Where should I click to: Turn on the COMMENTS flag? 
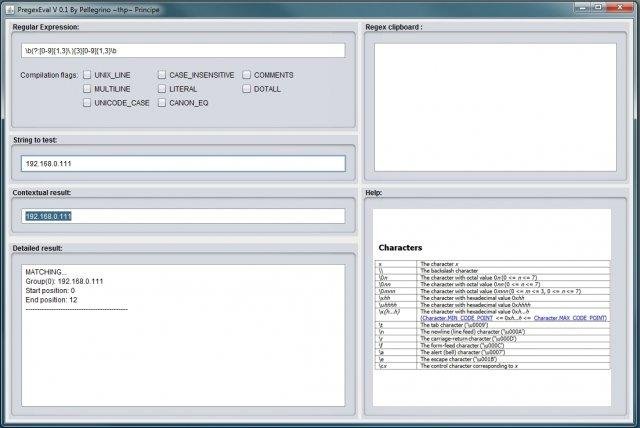pyautogui.click(x=247, y=75)
